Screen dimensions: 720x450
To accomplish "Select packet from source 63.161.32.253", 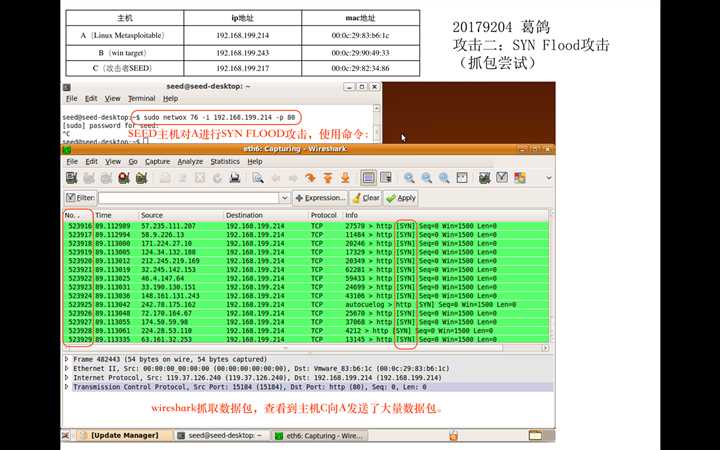I will pos(306,339).
